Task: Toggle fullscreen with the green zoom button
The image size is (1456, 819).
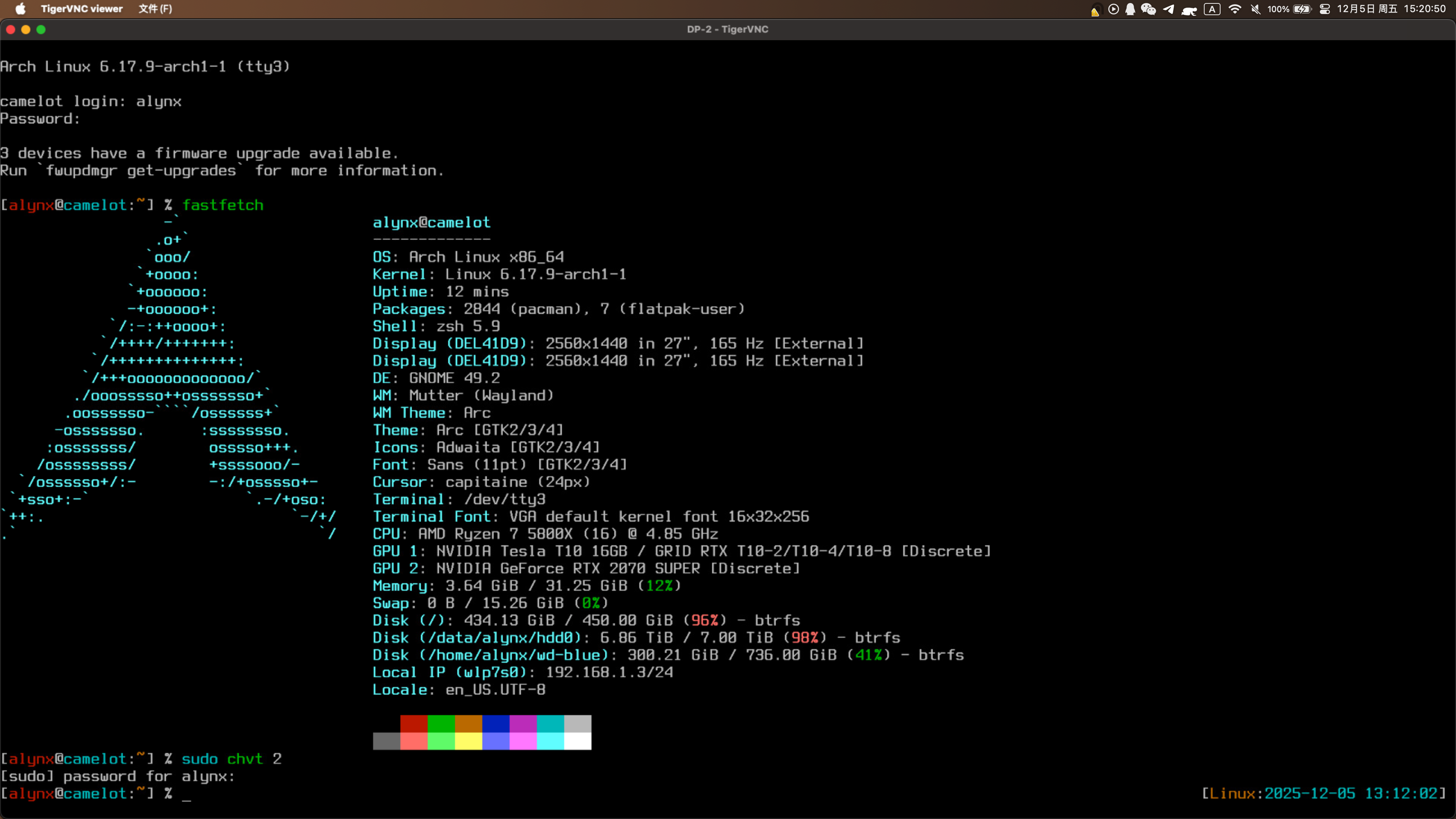Action: tap(41, 30)
